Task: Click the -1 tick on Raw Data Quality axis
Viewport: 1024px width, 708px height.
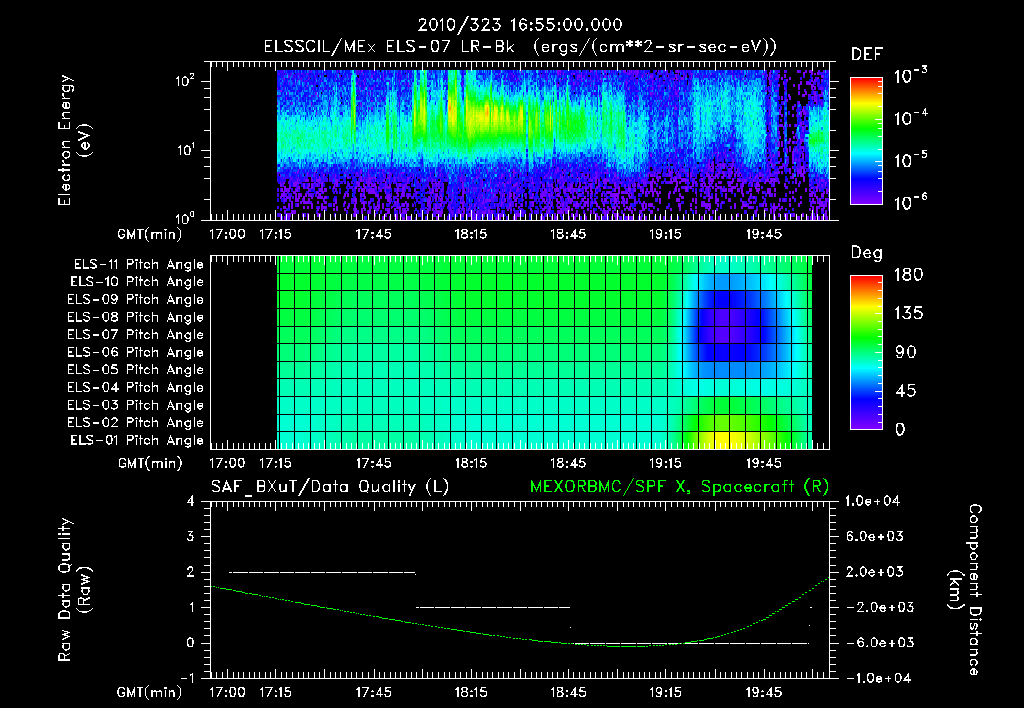Action: [x=187, y=678]
